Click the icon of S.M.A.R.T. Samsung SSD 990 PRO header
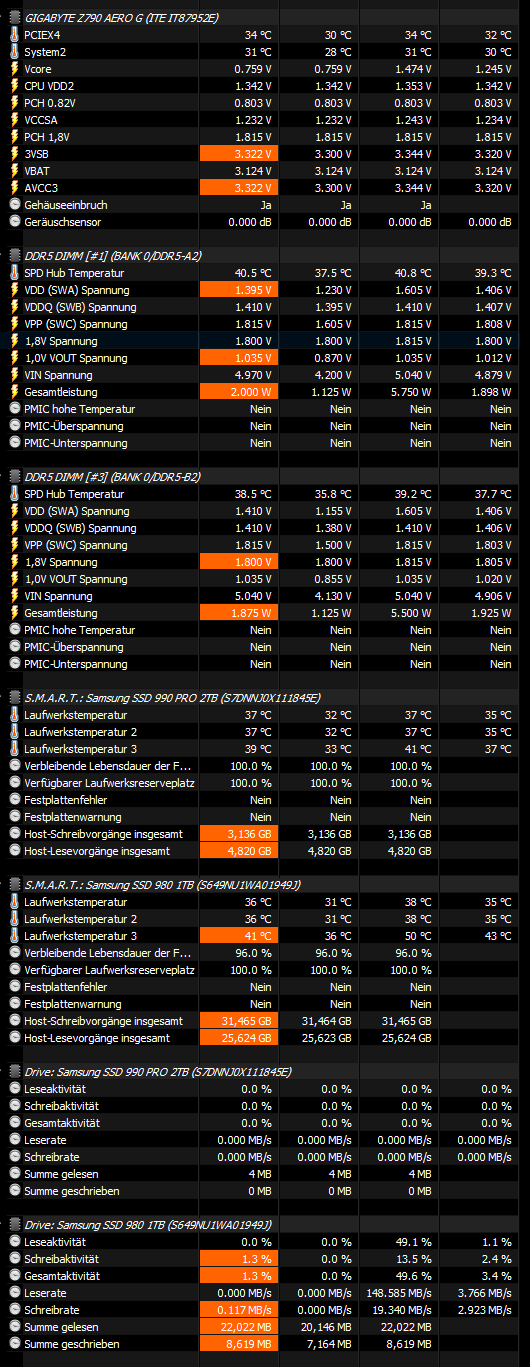The width and height of the screenshot is (530, 1367). [x=15, y=698]
